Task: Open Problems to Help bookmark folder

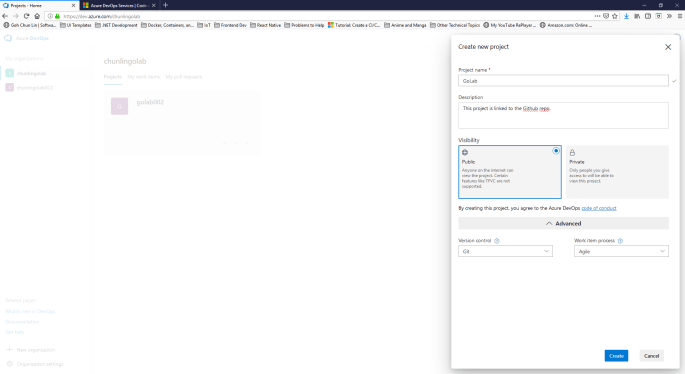Action: tap(304, 25)
